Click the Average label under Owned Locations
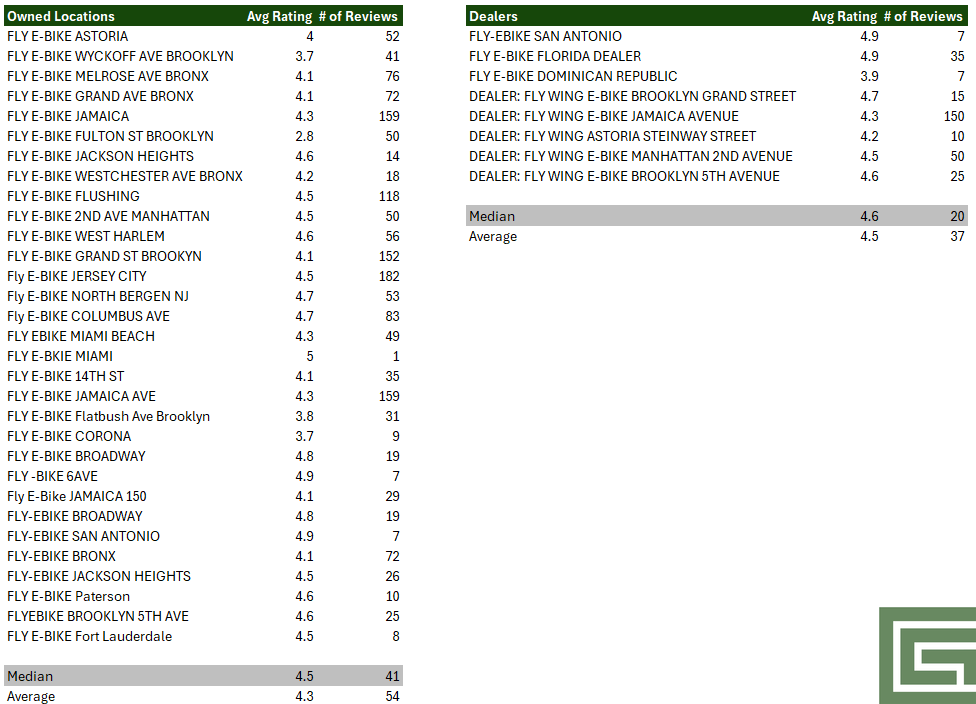 pos(31,696)
